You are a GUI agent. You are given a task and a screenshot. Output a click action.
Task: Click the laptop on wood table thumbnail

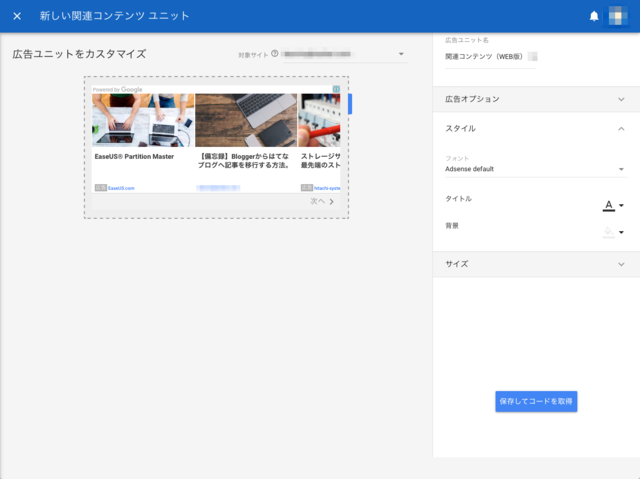(246, 120)
